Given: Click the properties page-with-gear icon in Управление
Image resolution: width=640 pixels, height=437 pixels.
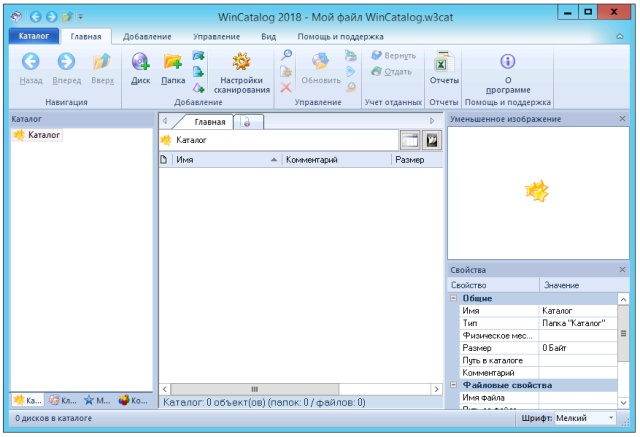Looking at the screenshot, I should coord(286,71).
